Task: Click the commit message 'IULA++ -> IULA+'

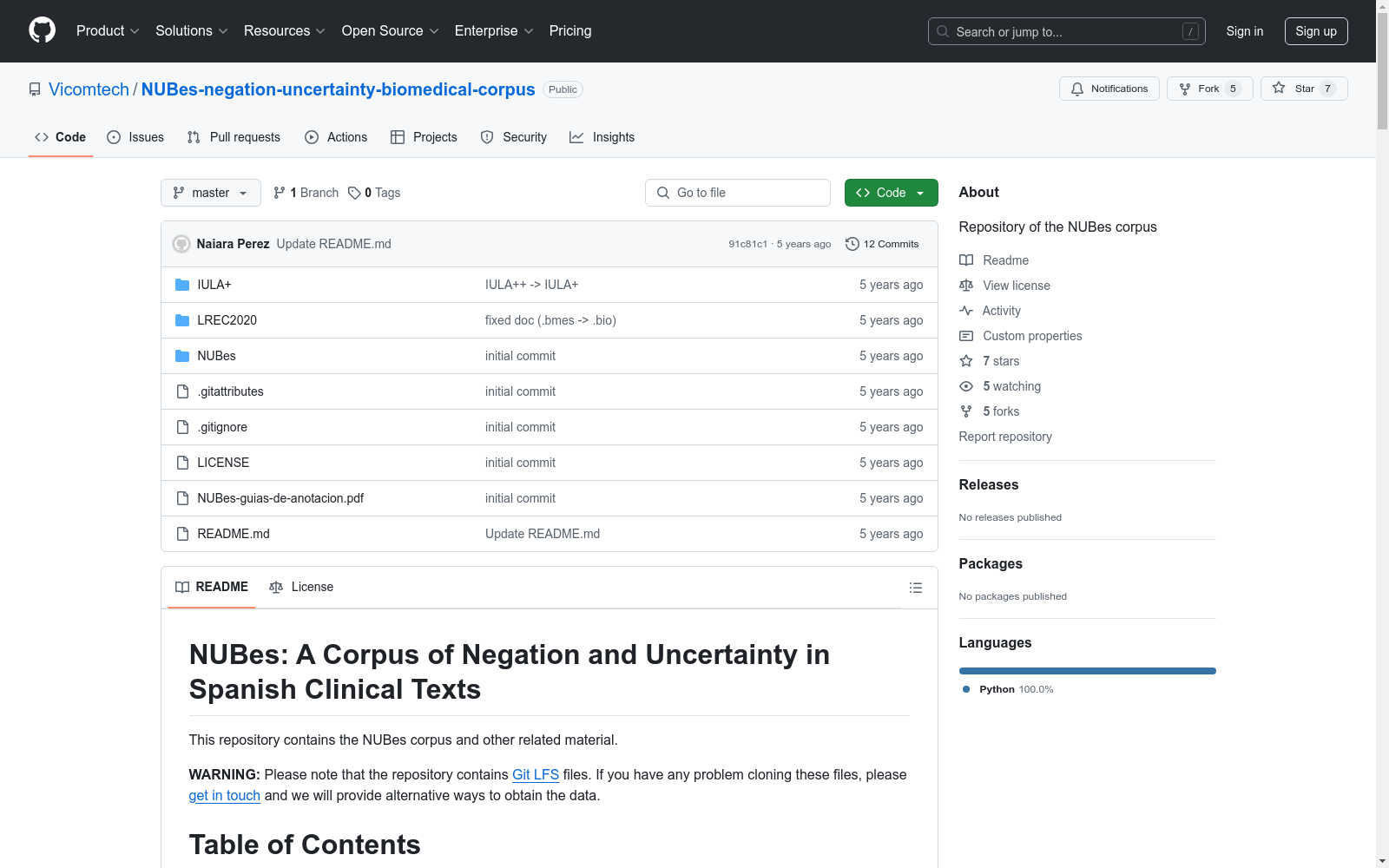Action: coord(531,285)
